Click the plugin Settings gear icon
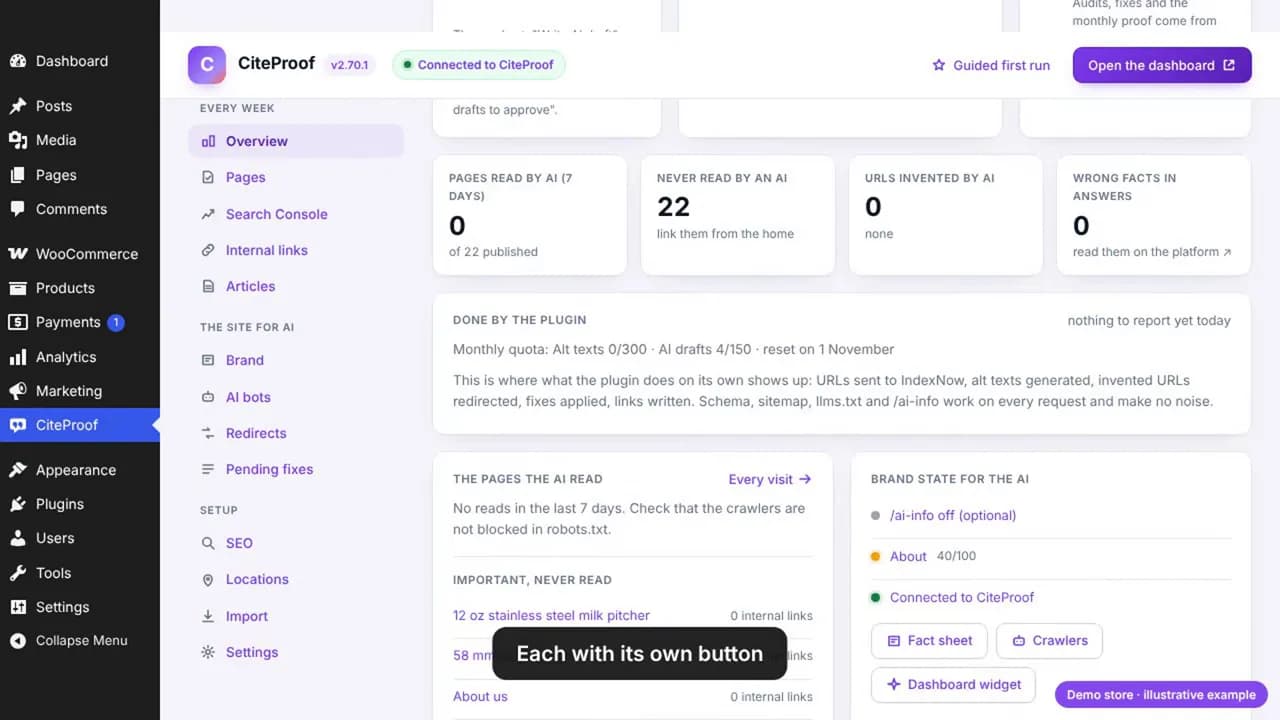Image resolution: width=1280 pixels, height=720 pixels. click(x=208, y=652)
